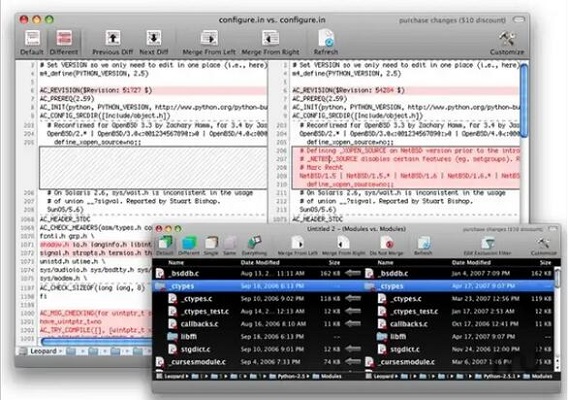Click left AC_PREREQ(2.59) line

click(67, 99)
